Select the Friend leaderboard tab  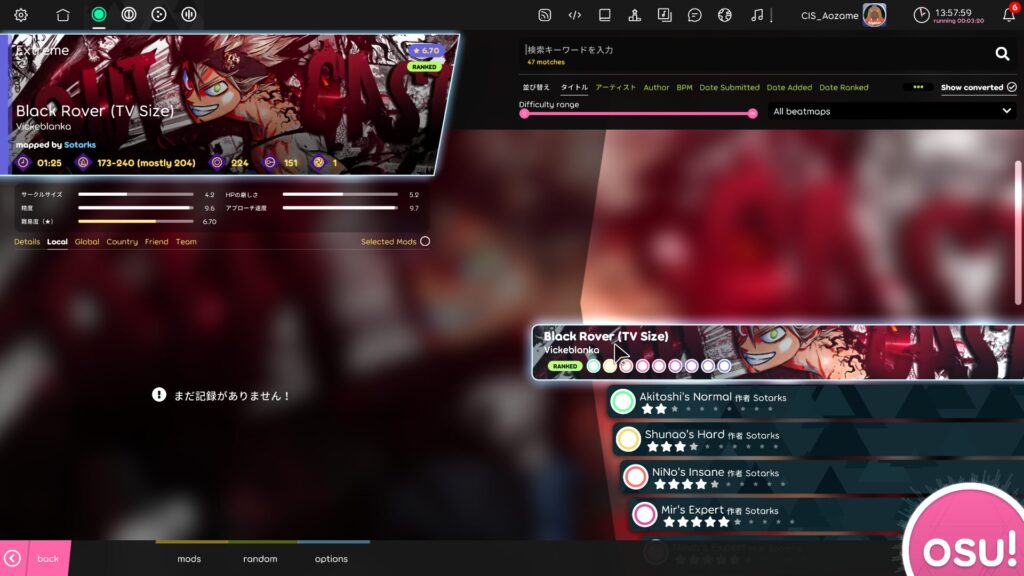click(157, 242)
